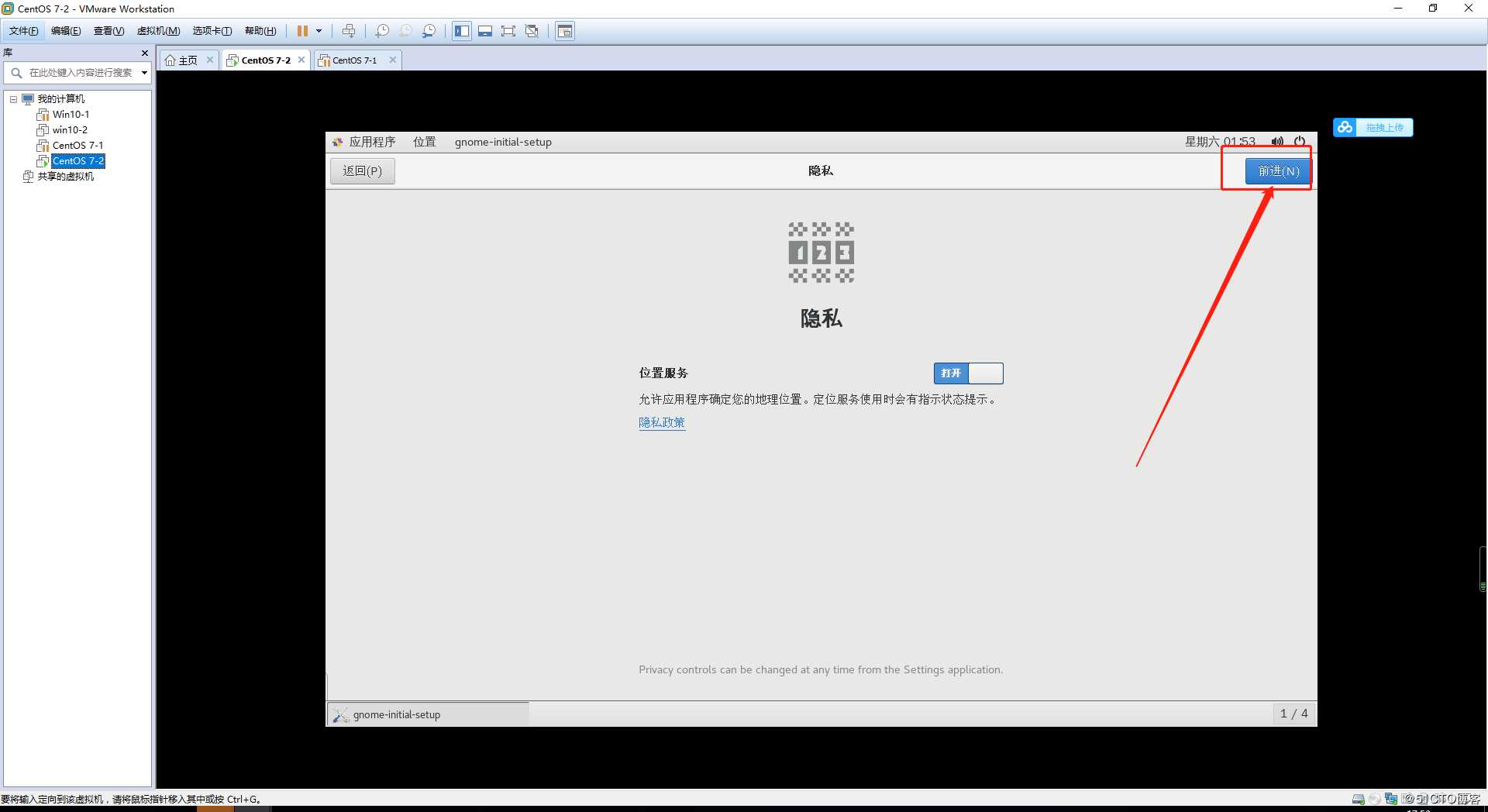Close the 主页 tab
Screen dimensions: 1488x812
click(x=209, y=60)
